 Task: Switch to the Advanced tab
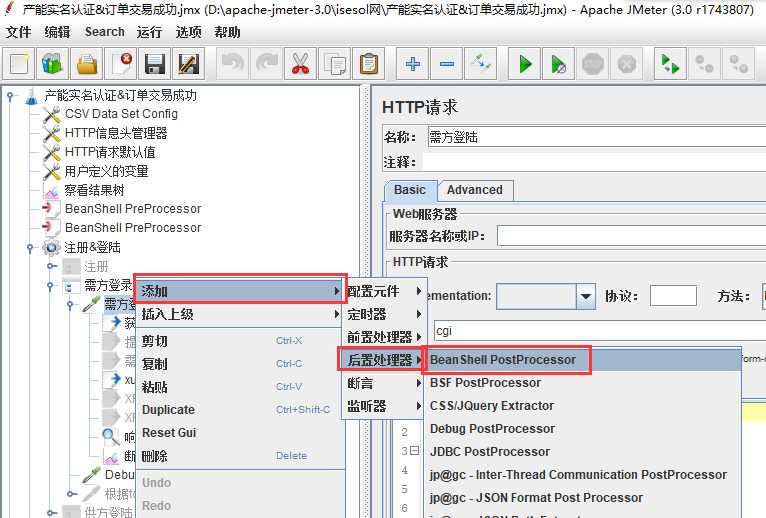[475, 190]
